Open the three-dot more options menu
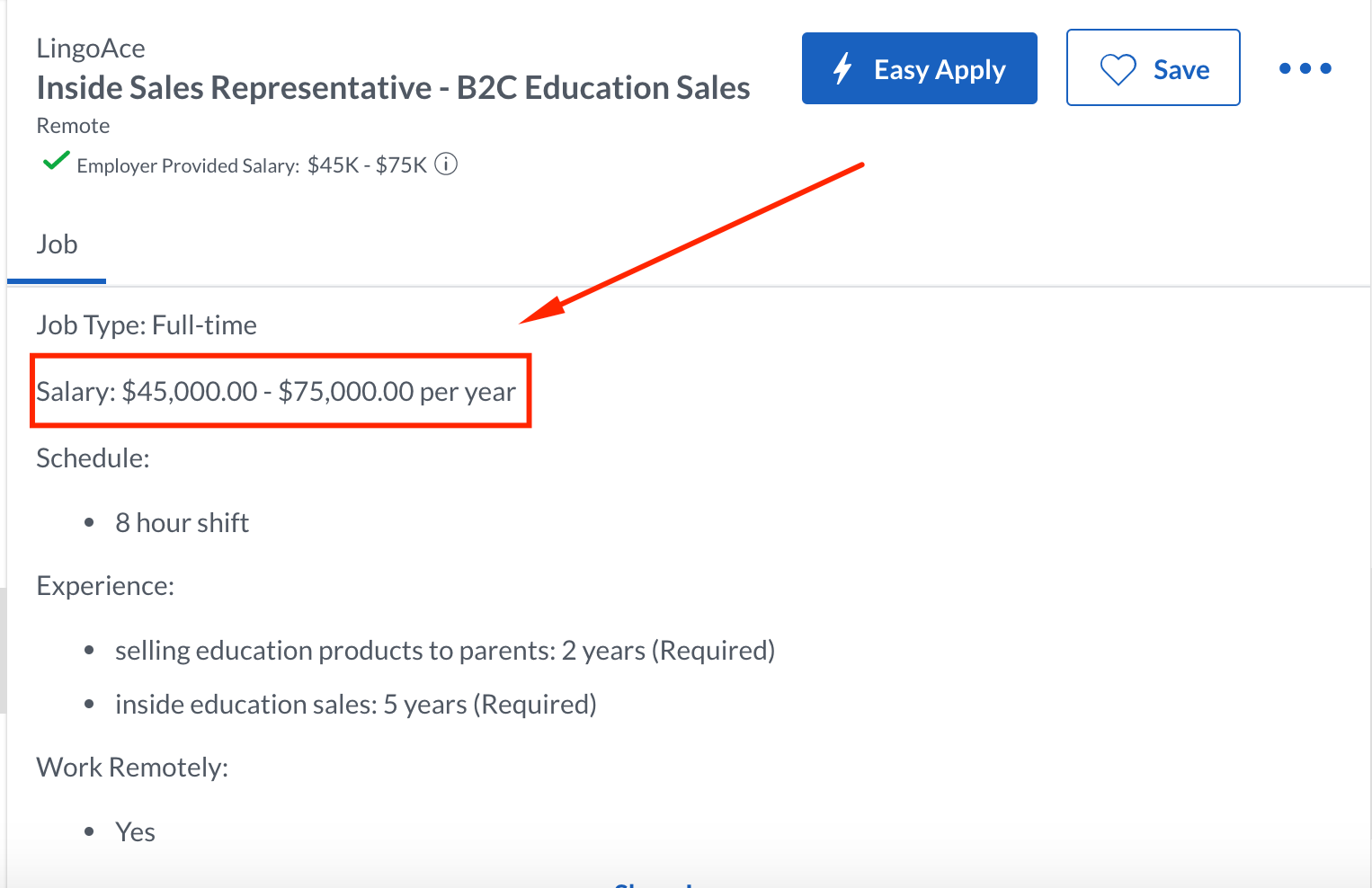The image size is (1372, 888). coord(1305,68)
